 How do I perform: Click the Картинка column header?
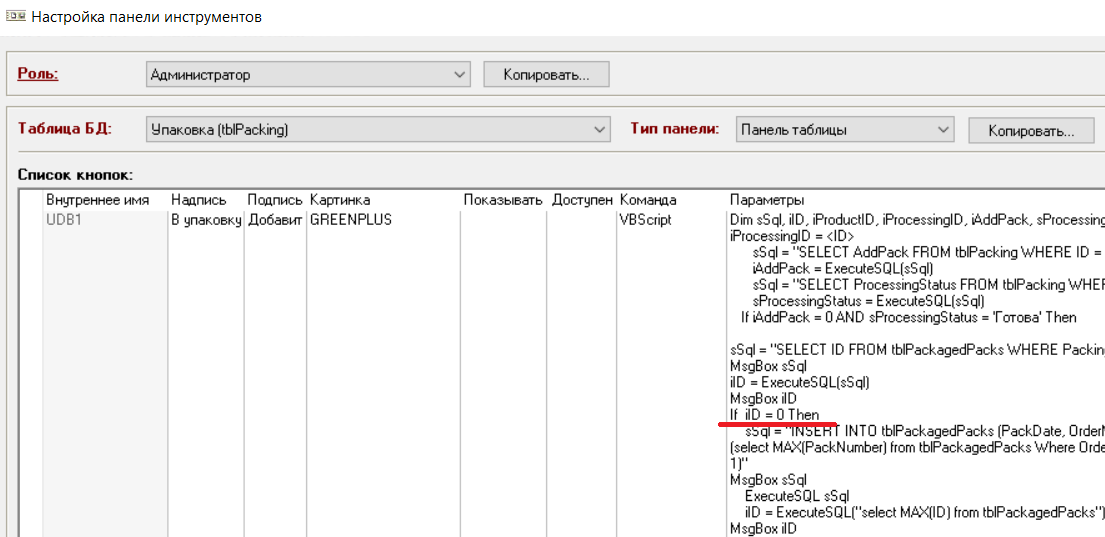click(340, 200)
